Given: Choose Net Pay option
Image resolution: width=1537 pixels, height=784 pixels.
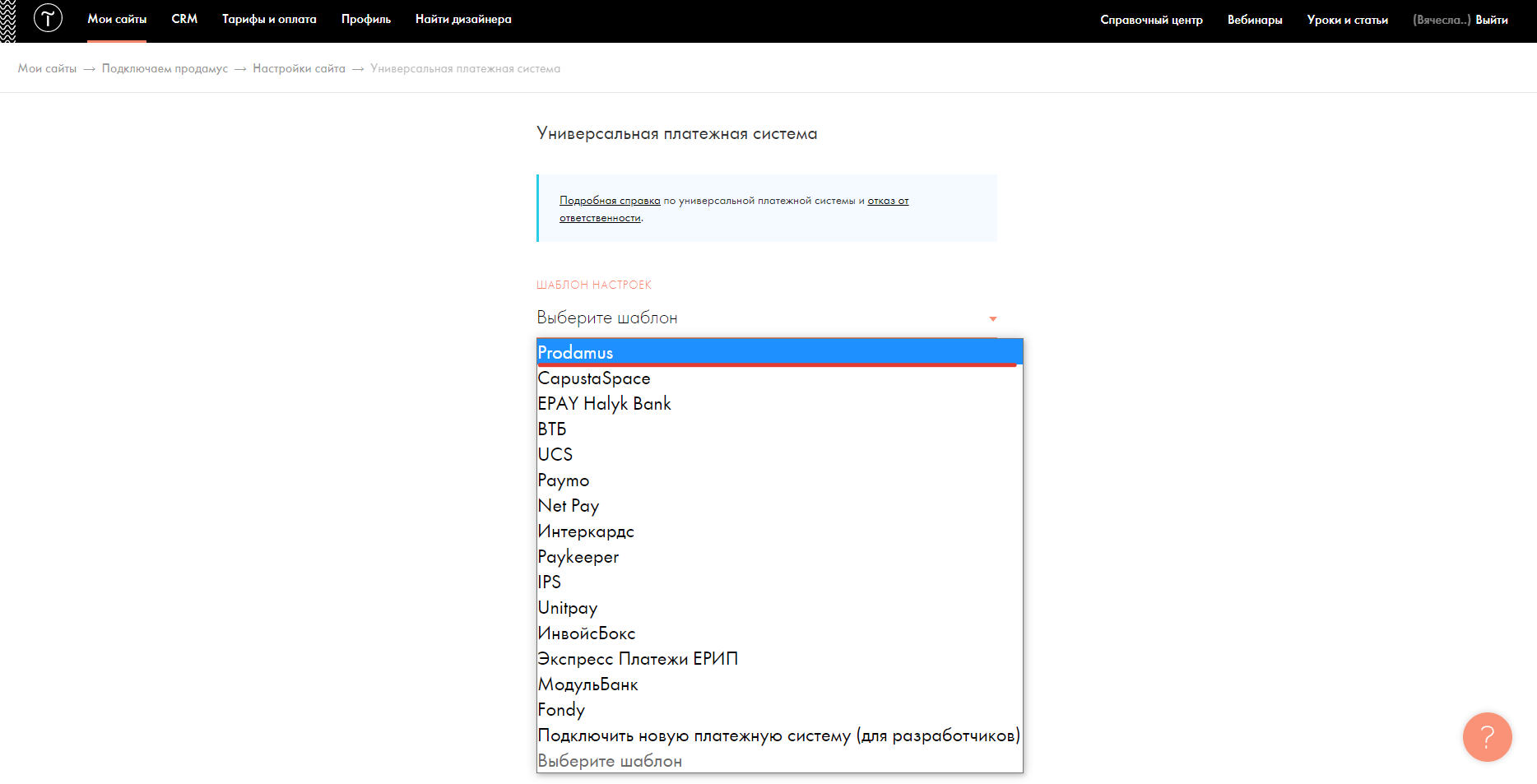Looking at the screenshot, I should (780, 506).
